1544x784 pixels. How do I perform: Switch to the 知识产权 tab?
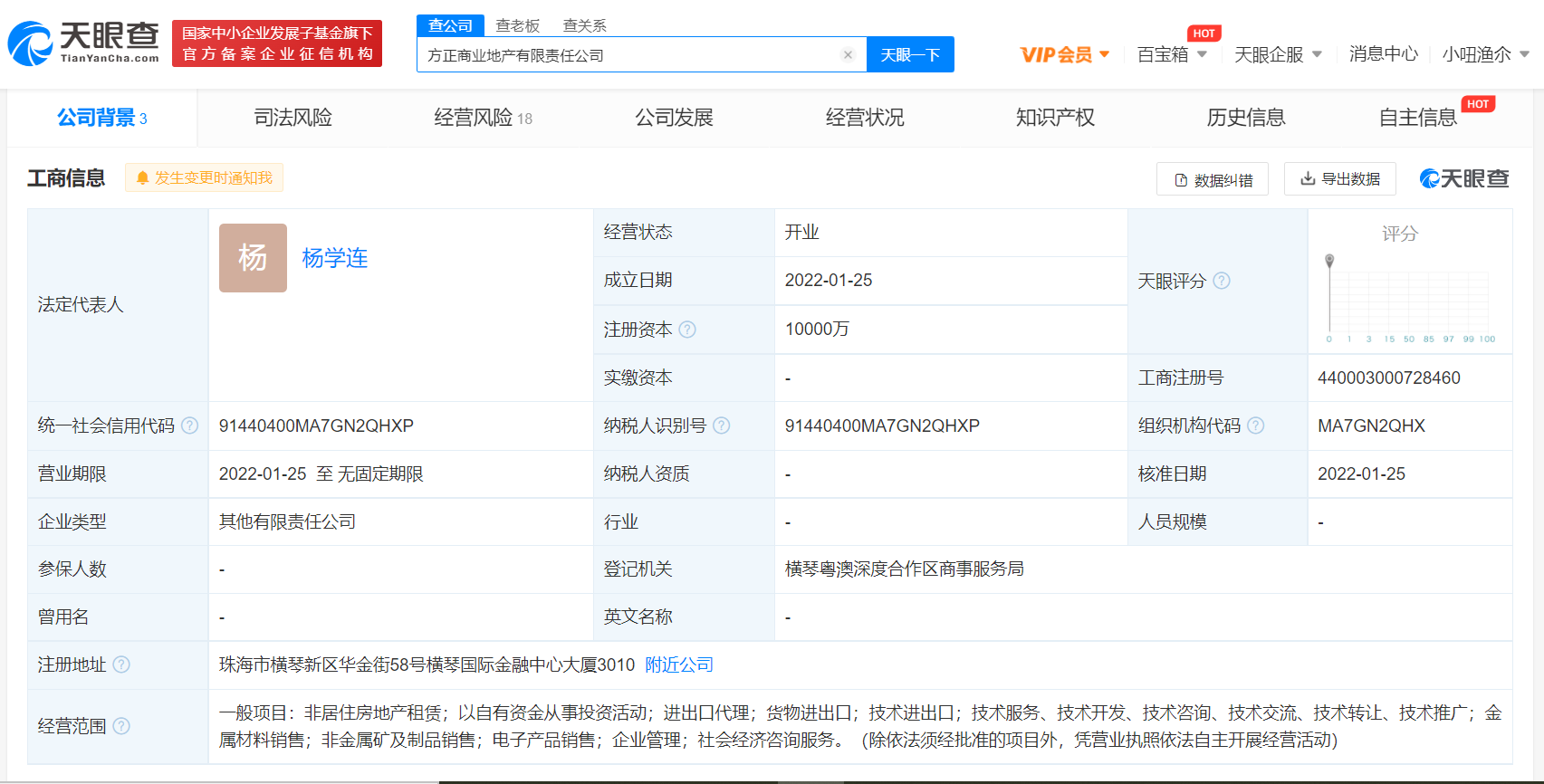point(1055,118)
